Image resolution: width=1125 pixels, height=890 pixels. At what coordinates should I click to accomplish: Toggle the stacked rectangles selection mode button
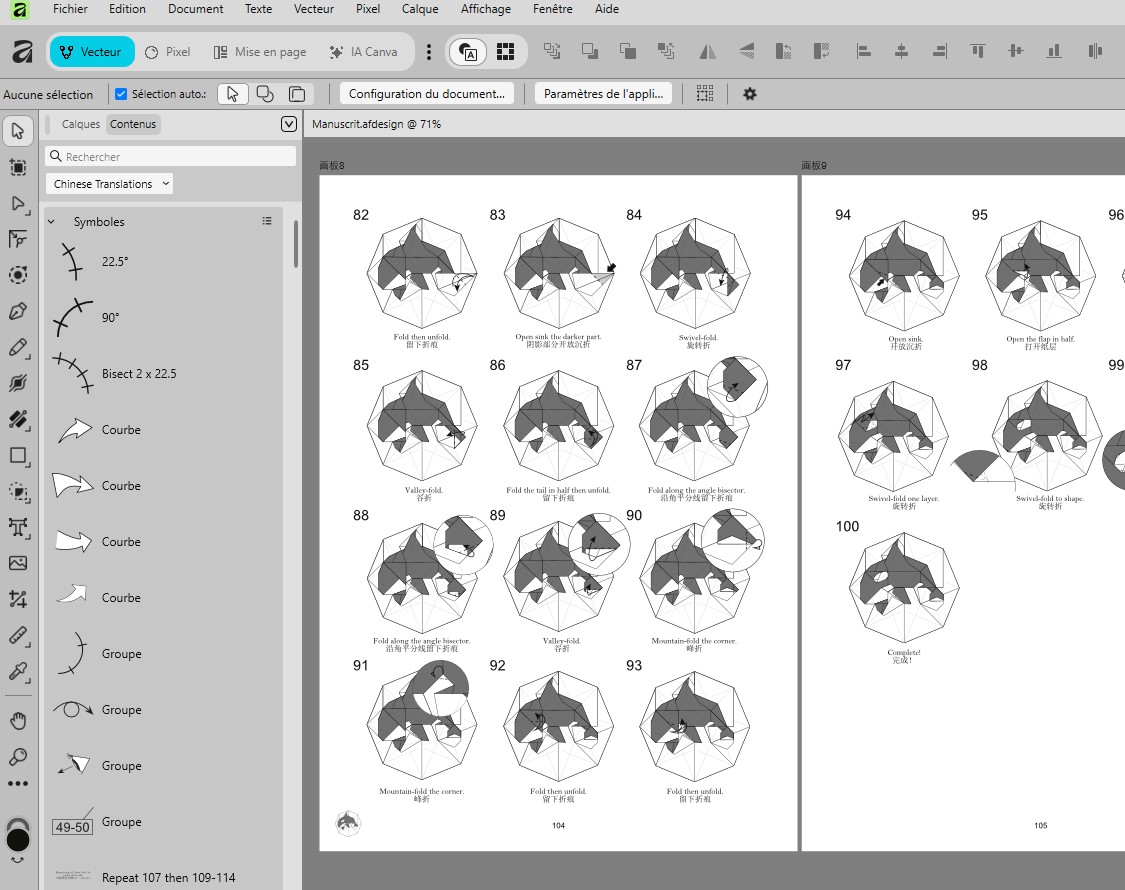297,94
